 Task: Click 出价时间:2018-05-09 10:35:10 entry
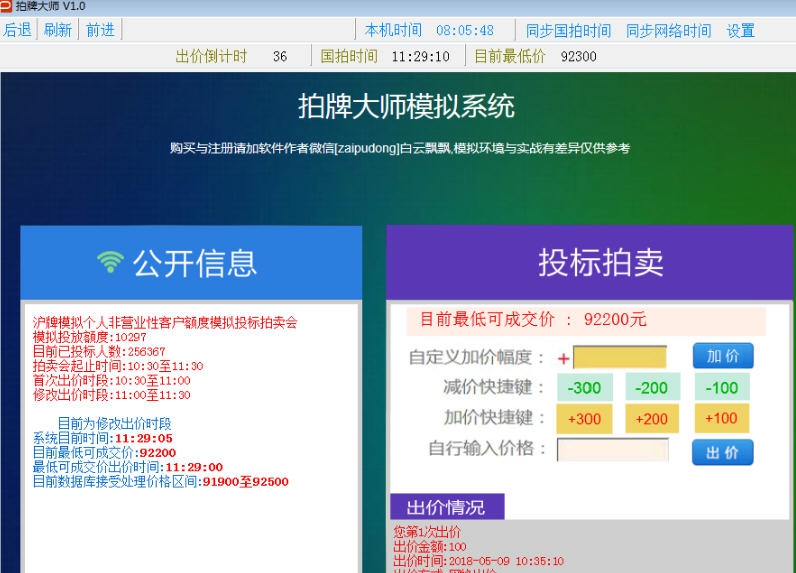pyautogui.click(x=479, y=561)
